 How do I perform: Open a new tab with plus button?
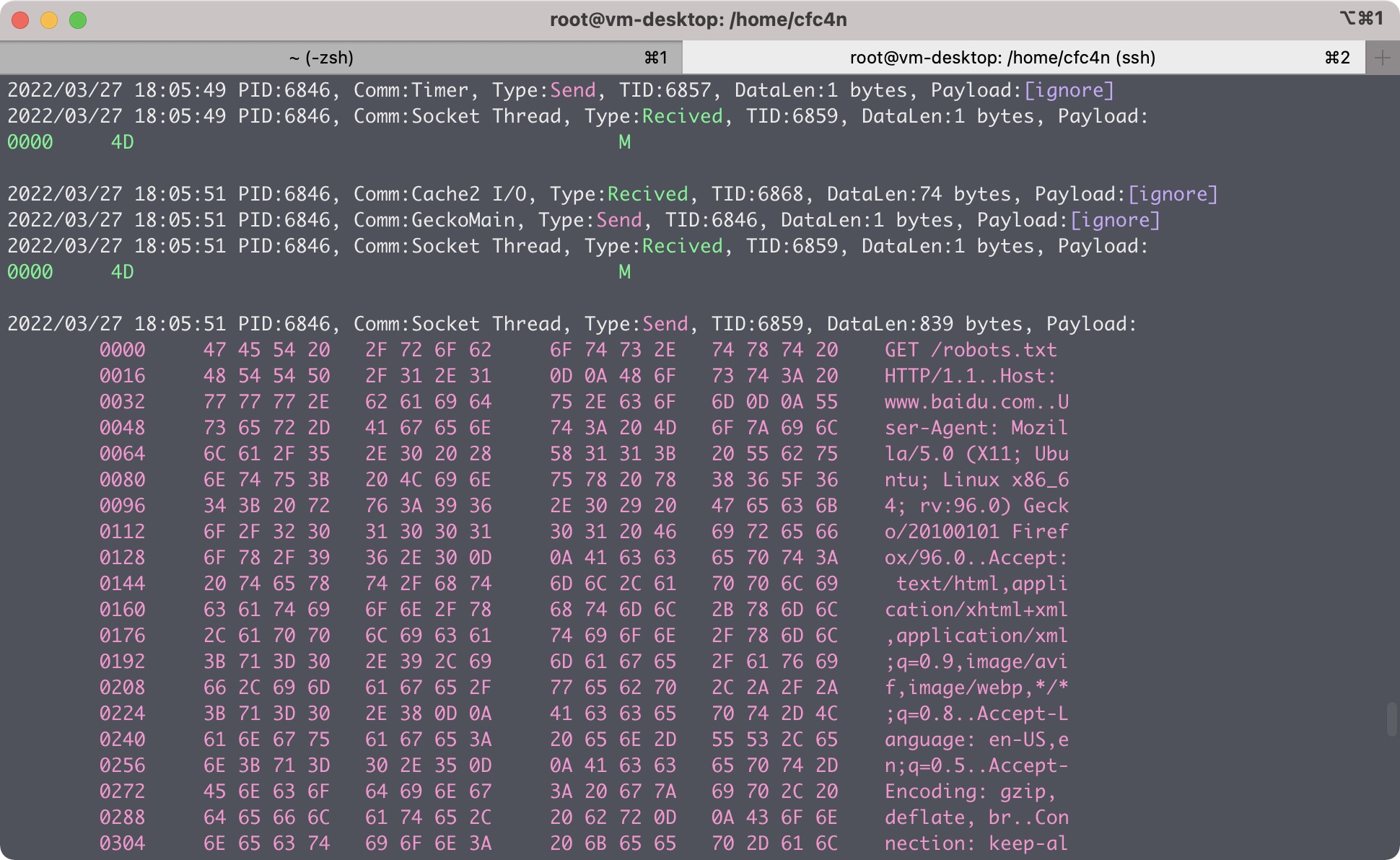click(x=1382, y=58)
